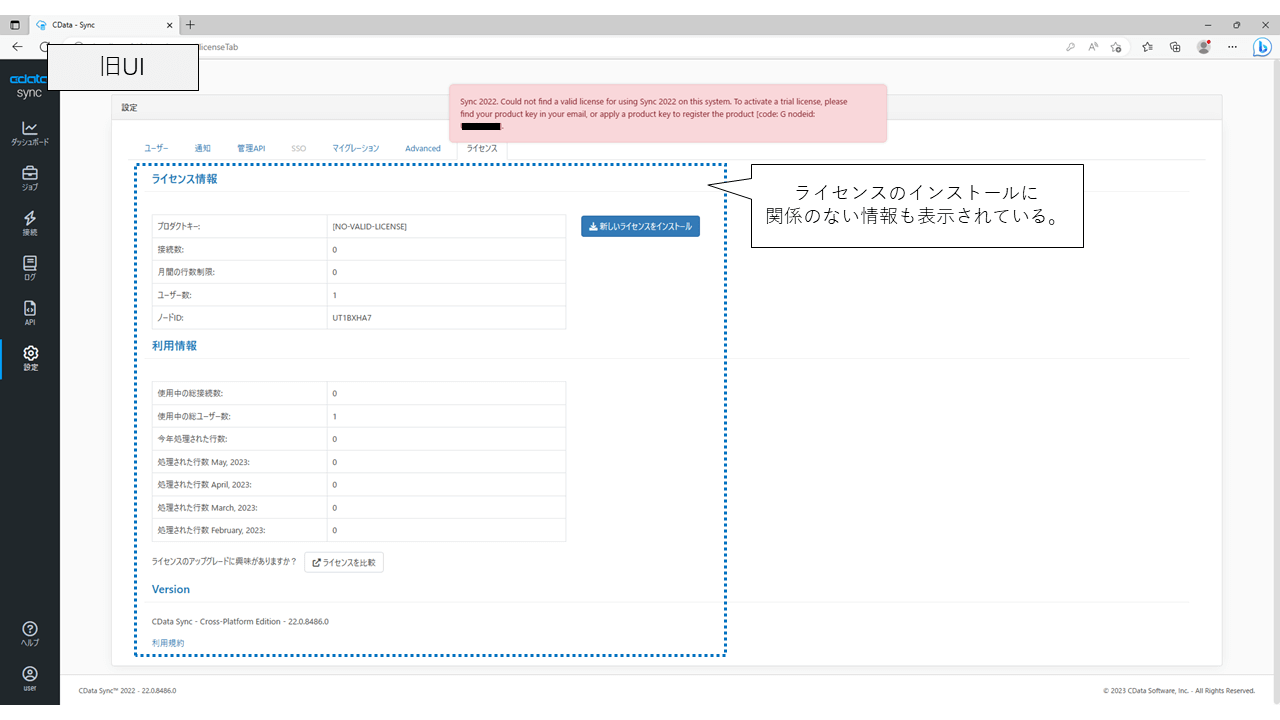Click the 利用情報 heading
This screenshot has width=1280, height=720.
(174, 346)
